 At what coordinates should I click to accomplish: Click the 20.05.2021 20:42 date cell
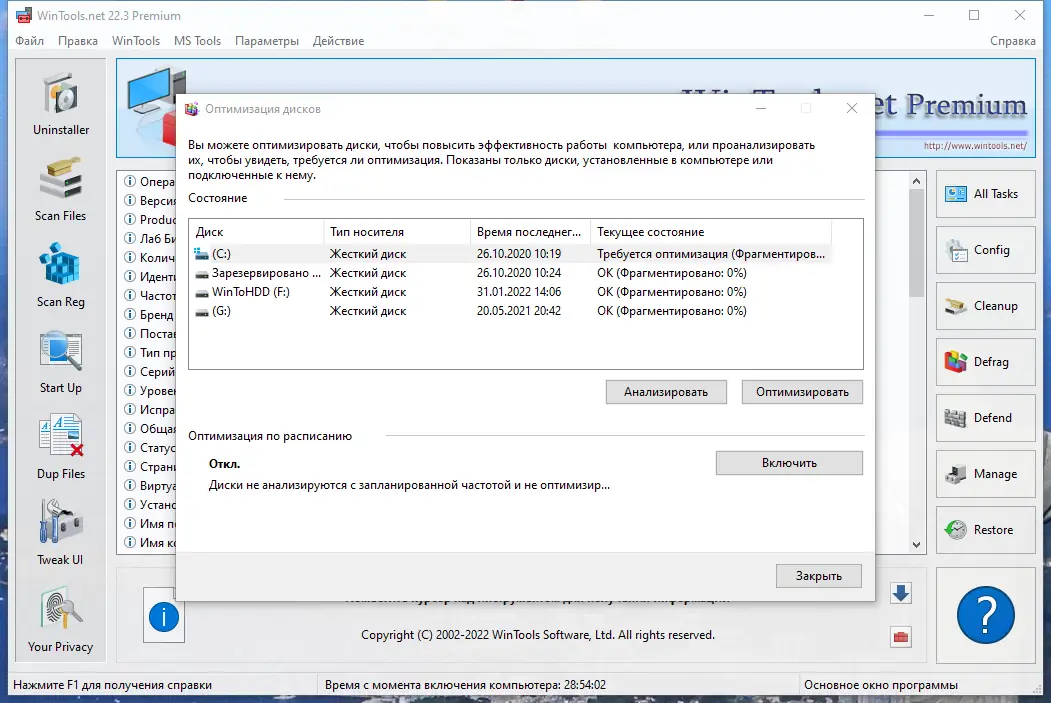[x=519, y=311]
